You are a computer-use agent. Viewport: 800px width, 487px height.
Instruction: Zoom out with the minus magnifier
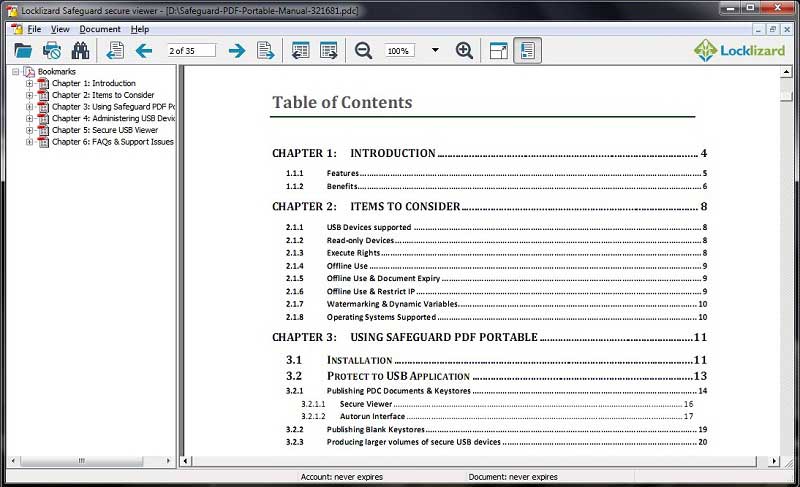pyautogui.click(x=363, y=50)
